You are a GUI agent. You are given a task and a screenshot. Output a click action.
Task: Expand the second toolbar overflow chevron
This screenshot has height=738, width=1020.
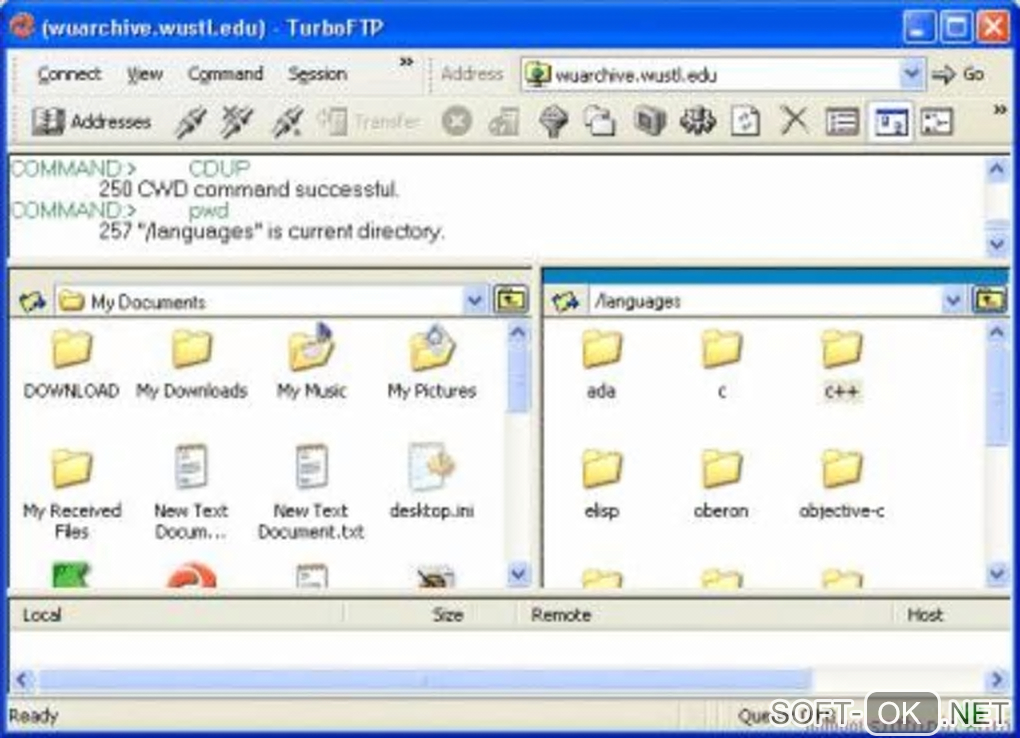(x=1000, y=109)
